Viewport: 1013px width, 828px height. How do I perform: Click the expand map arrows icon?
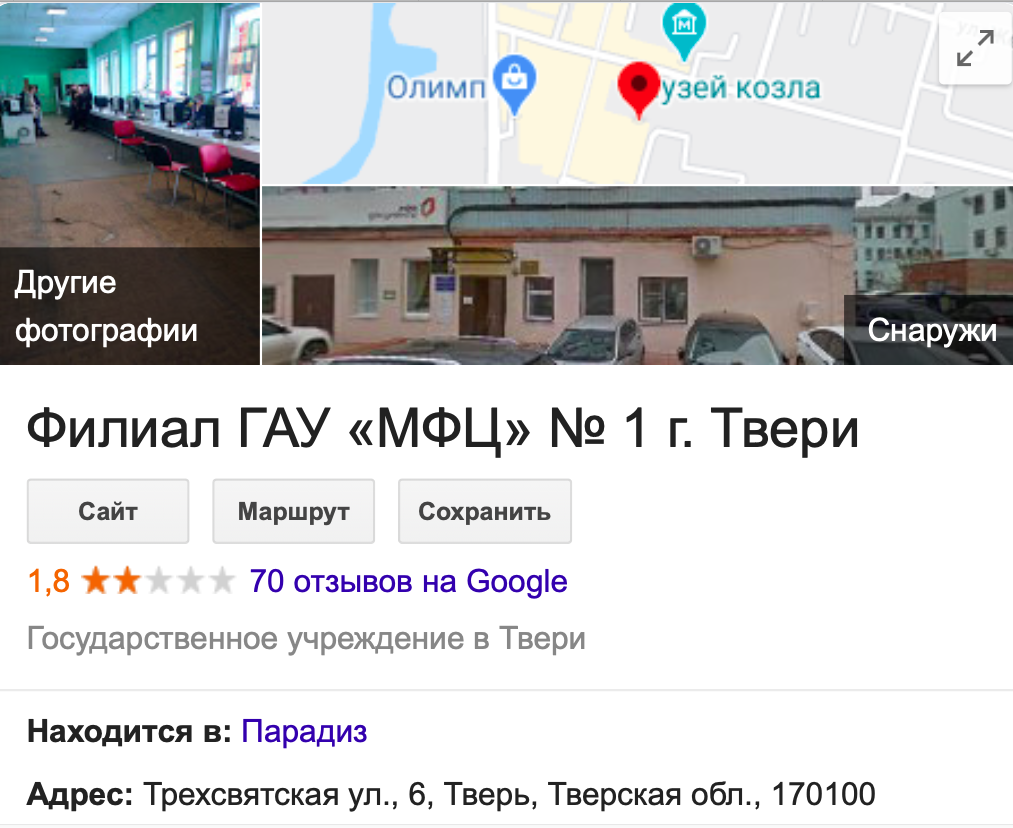tap(976, 48)
